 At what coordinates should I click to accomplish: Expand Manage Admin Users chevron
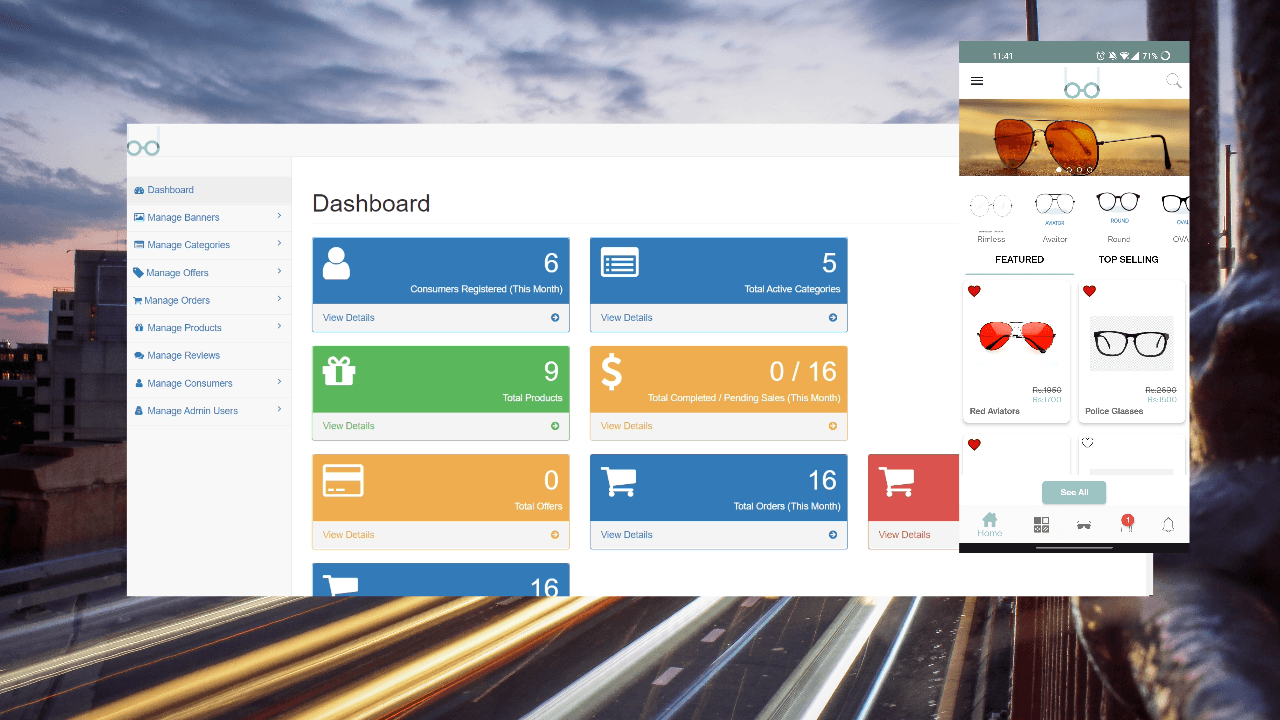coord(279,409)
